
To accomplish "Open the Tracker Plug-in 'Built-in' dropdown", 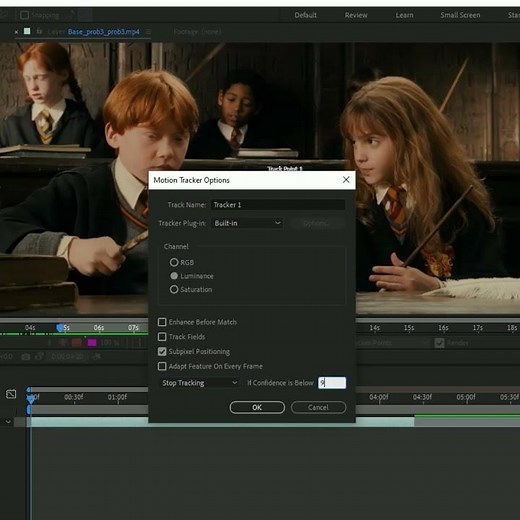I will click(x=247, y=223).
